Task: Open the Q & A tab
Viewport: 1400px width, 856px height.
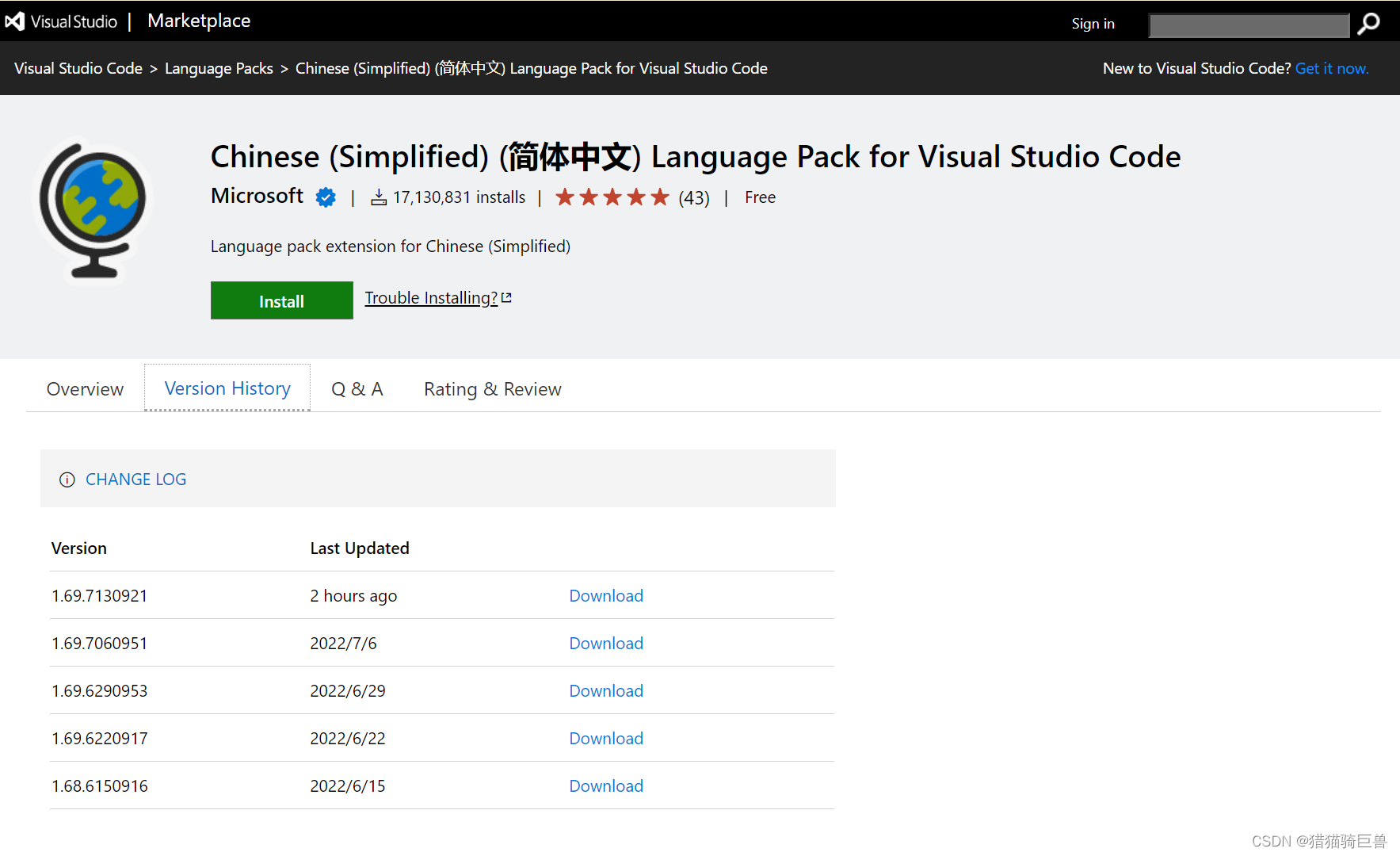Action: pyautogui.click(x=357, y=389)
